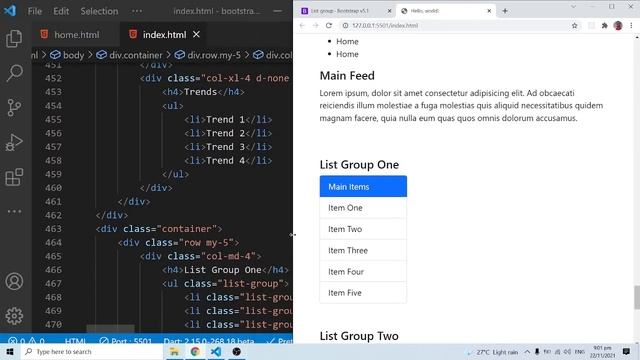
Task: Click the Item Two list entry
Action: click(363, 229)
